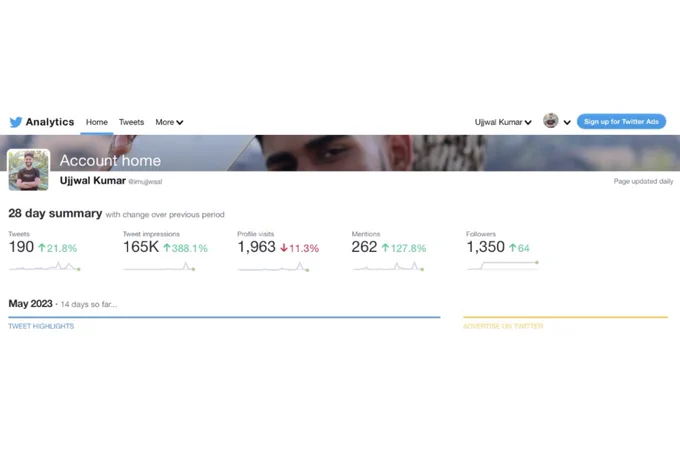Click the Profile visits sparkline chart

pos(274,266)
